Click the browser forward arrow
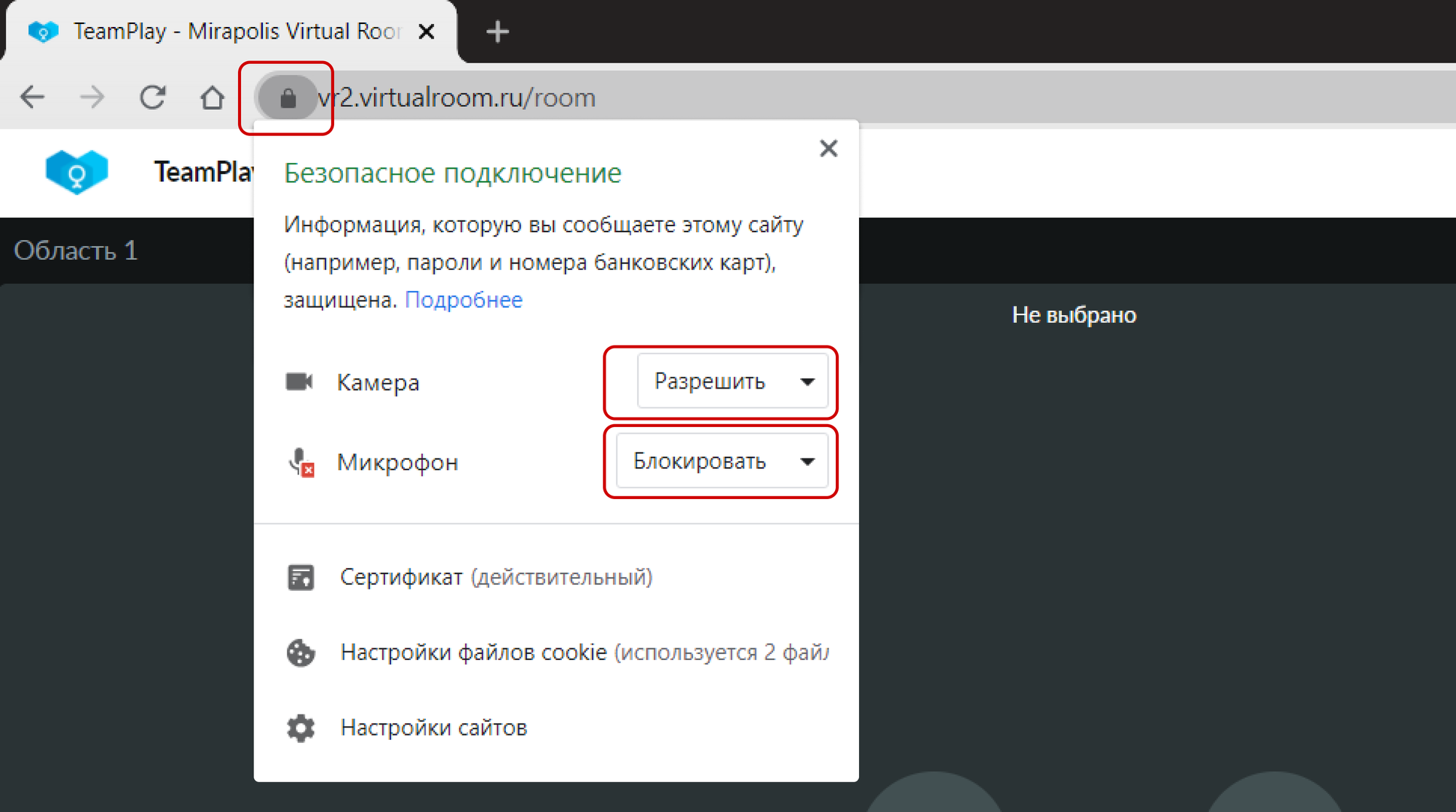1456x812 pixels. [x=92, y=97]
